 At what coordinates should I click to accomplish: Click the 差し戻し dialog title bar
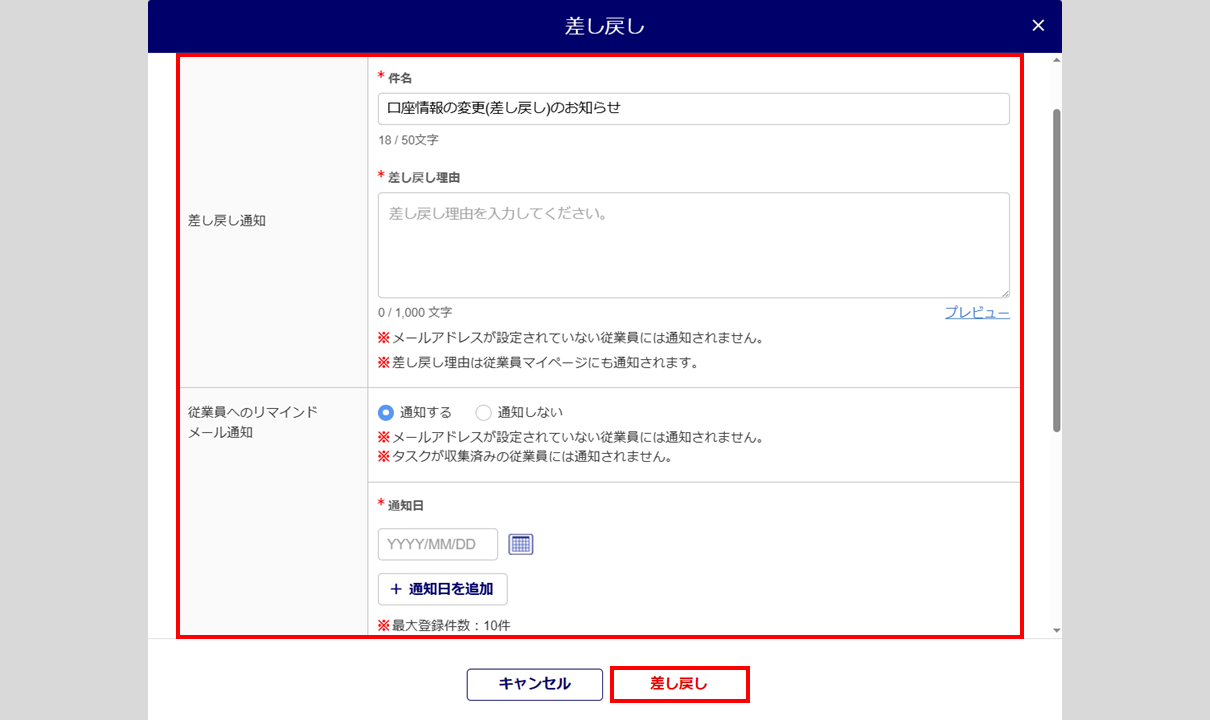click(604, 26)
